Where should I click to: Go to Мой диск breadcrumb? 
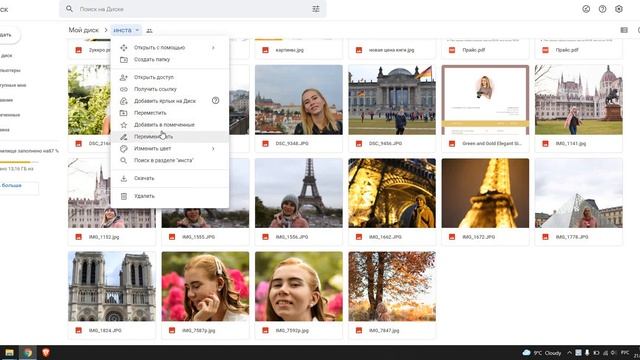tap(84, 30)
